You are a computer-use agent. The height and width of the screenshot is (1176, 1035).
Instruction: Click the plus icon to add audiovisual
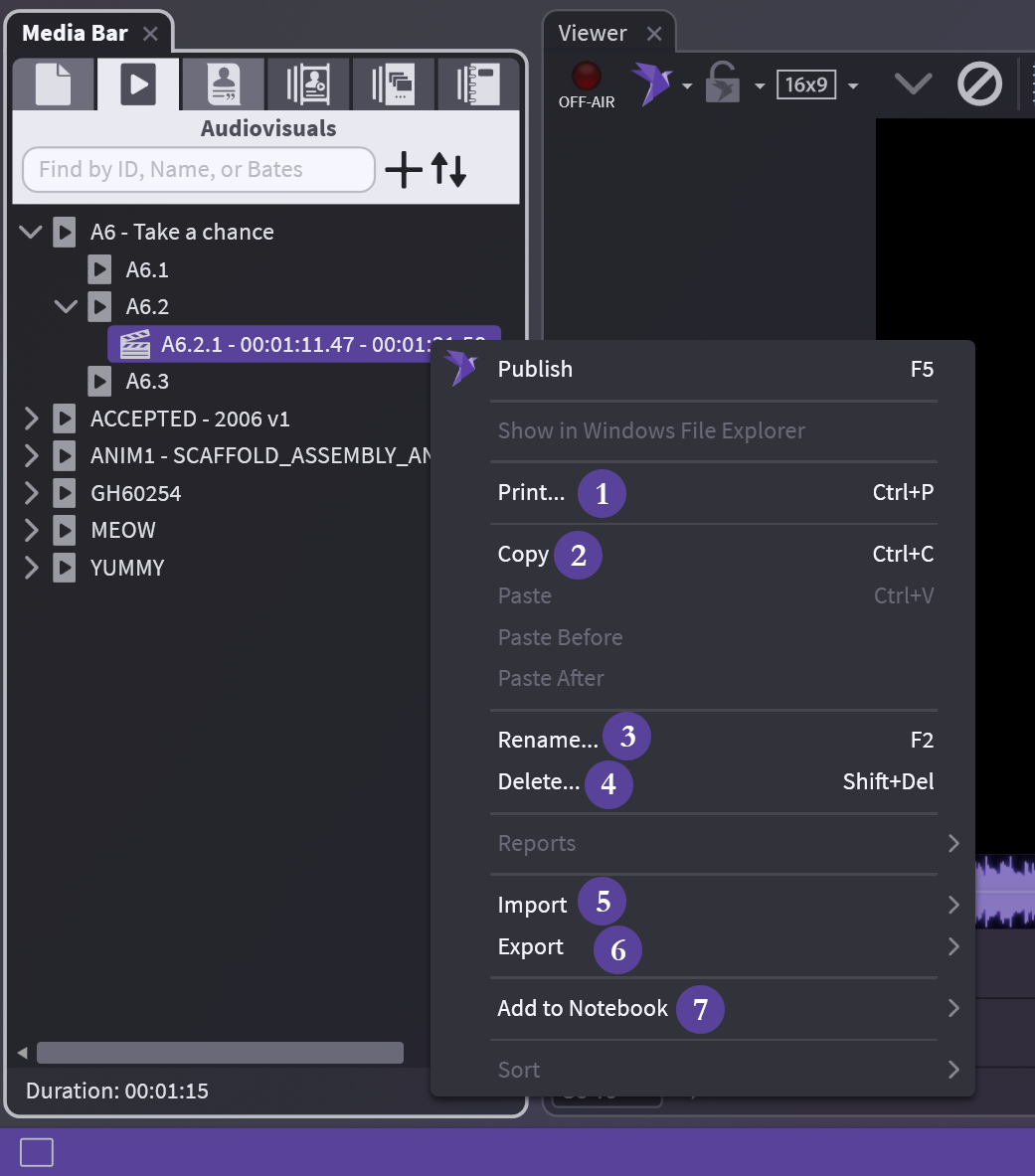(404, 170)
